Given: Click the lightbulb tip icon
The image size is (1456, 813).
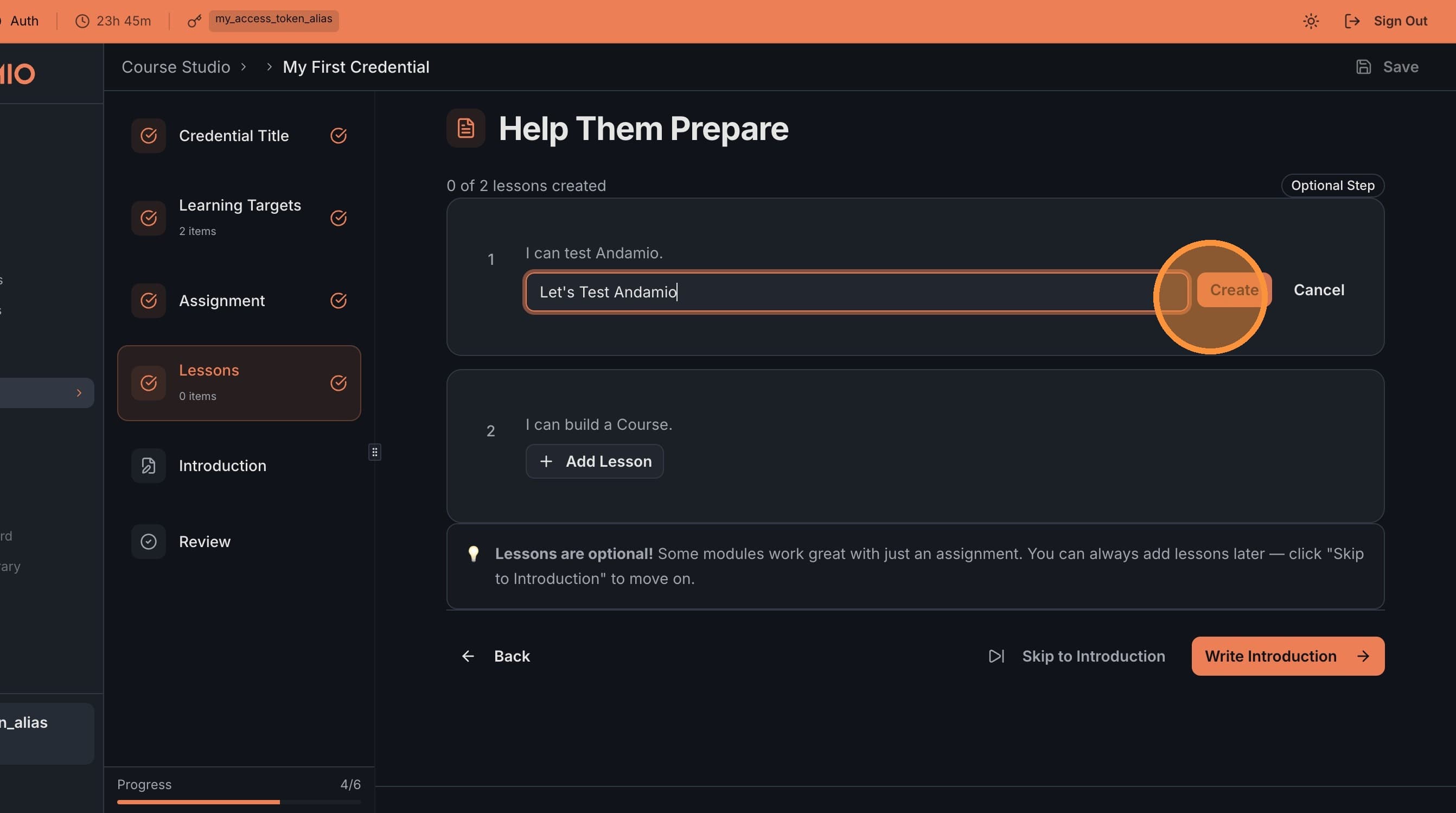Looking at the screenshot, I should 474,554.
